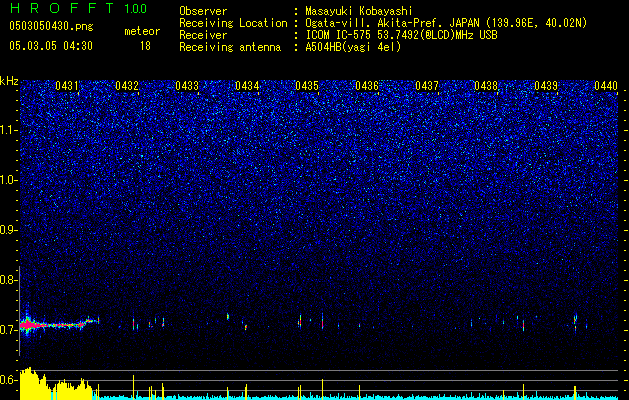Click the 0434 time marker
Screen dimensions: 629x400
coord(247,86)
